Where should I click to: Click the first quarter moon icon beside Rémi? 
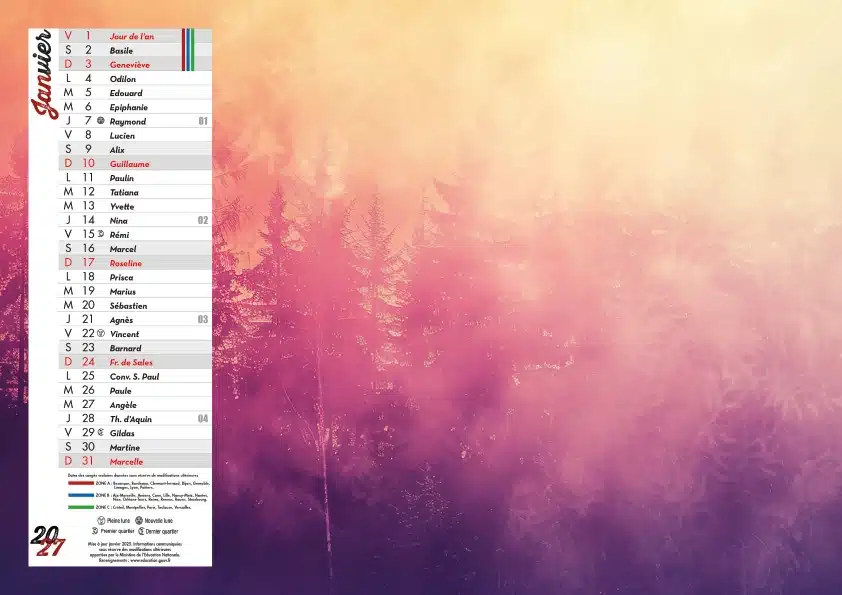pos(101,233)
